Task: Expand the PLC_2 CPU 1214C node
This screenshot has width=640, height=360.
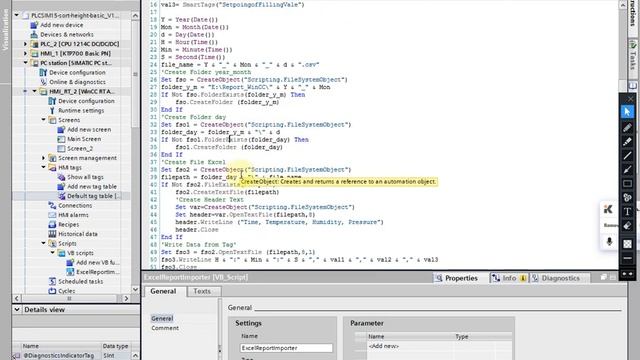Action: [x=25, y=44]
